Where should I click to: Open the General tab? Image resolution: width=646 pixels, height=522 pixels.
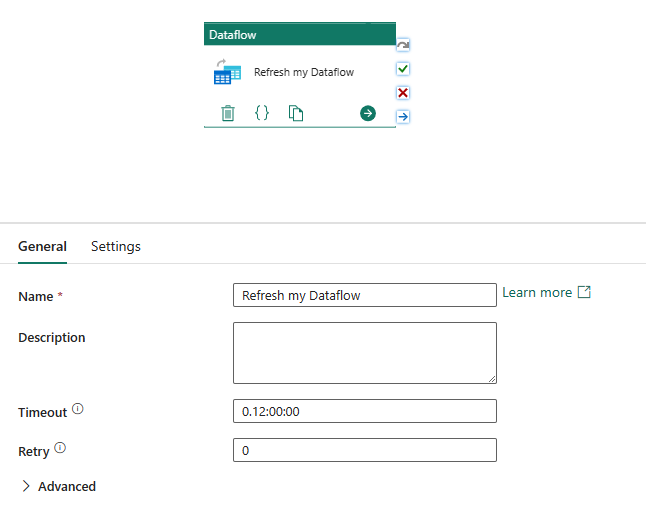42,246
